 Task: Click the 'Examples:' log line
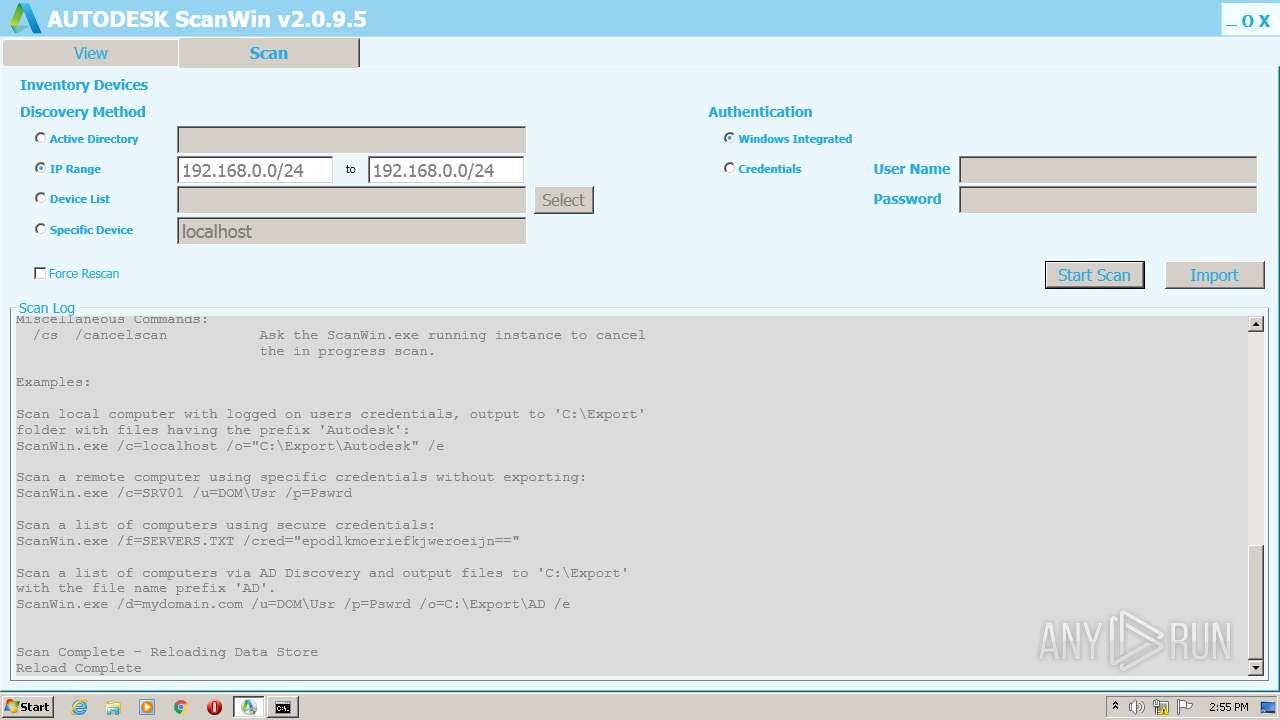(53, 382)
